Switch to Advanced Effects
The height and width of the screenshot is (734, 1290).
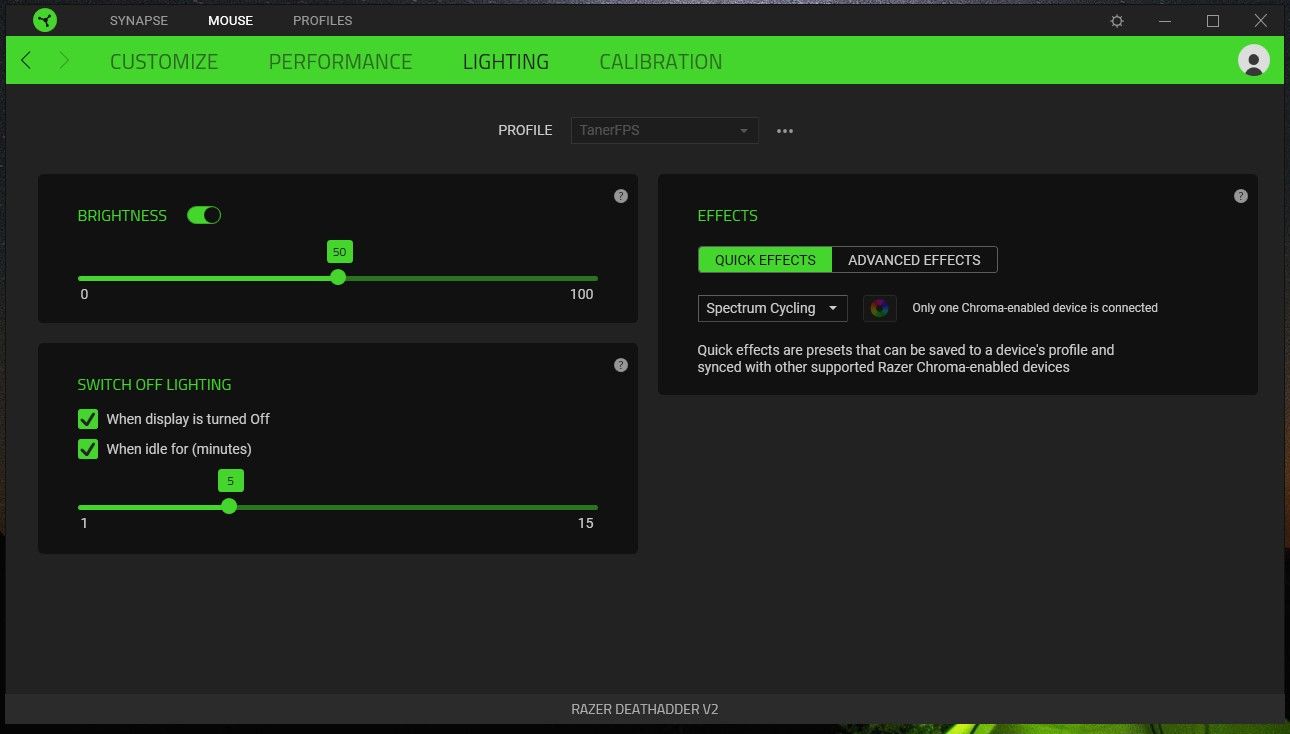pyautogui.click(x=914, y=260)
